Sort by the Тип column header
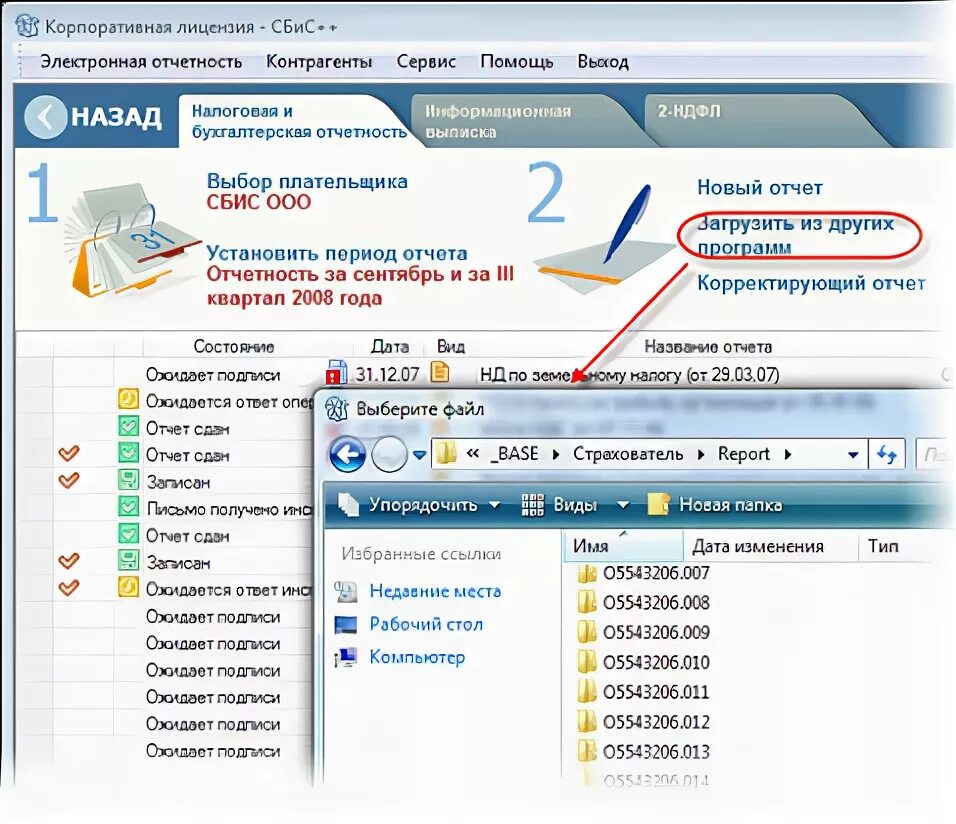This screenshot has height=824, width=956. [x=883, y=546]
